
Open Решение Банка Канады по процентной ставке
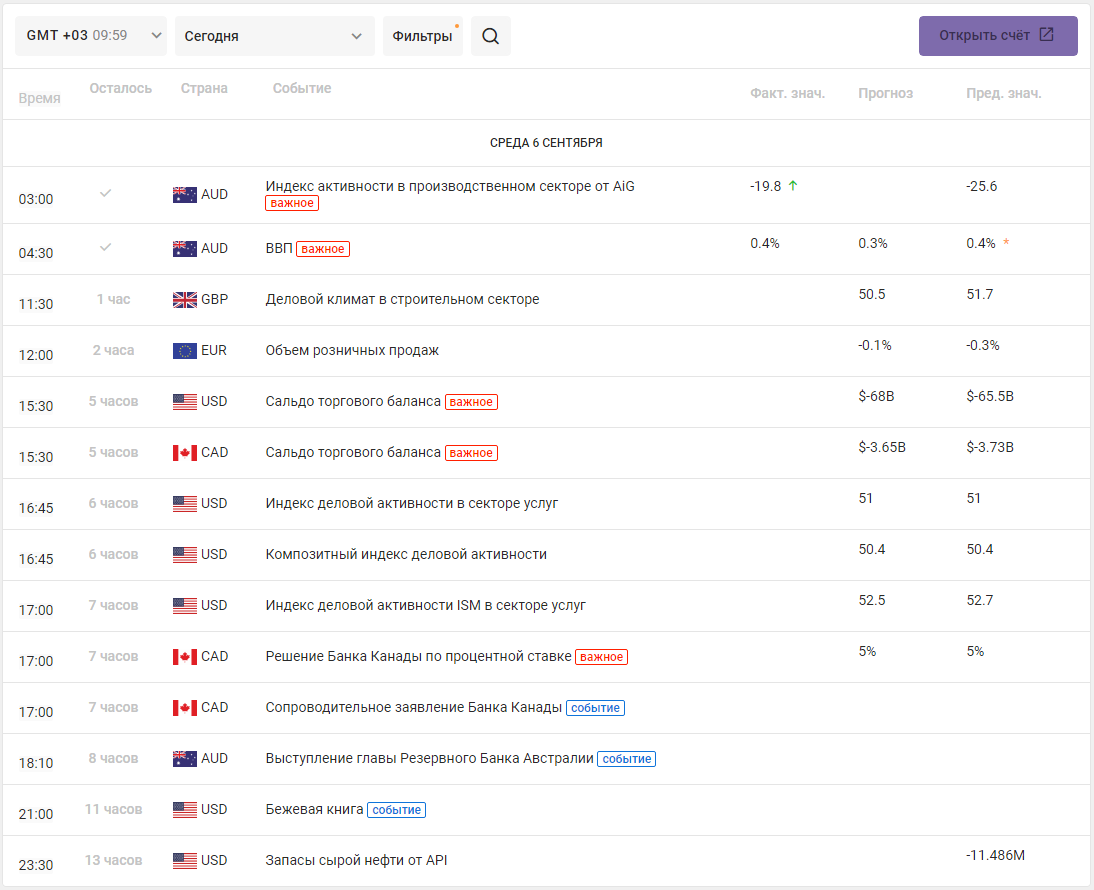click(x=419, y=656)
